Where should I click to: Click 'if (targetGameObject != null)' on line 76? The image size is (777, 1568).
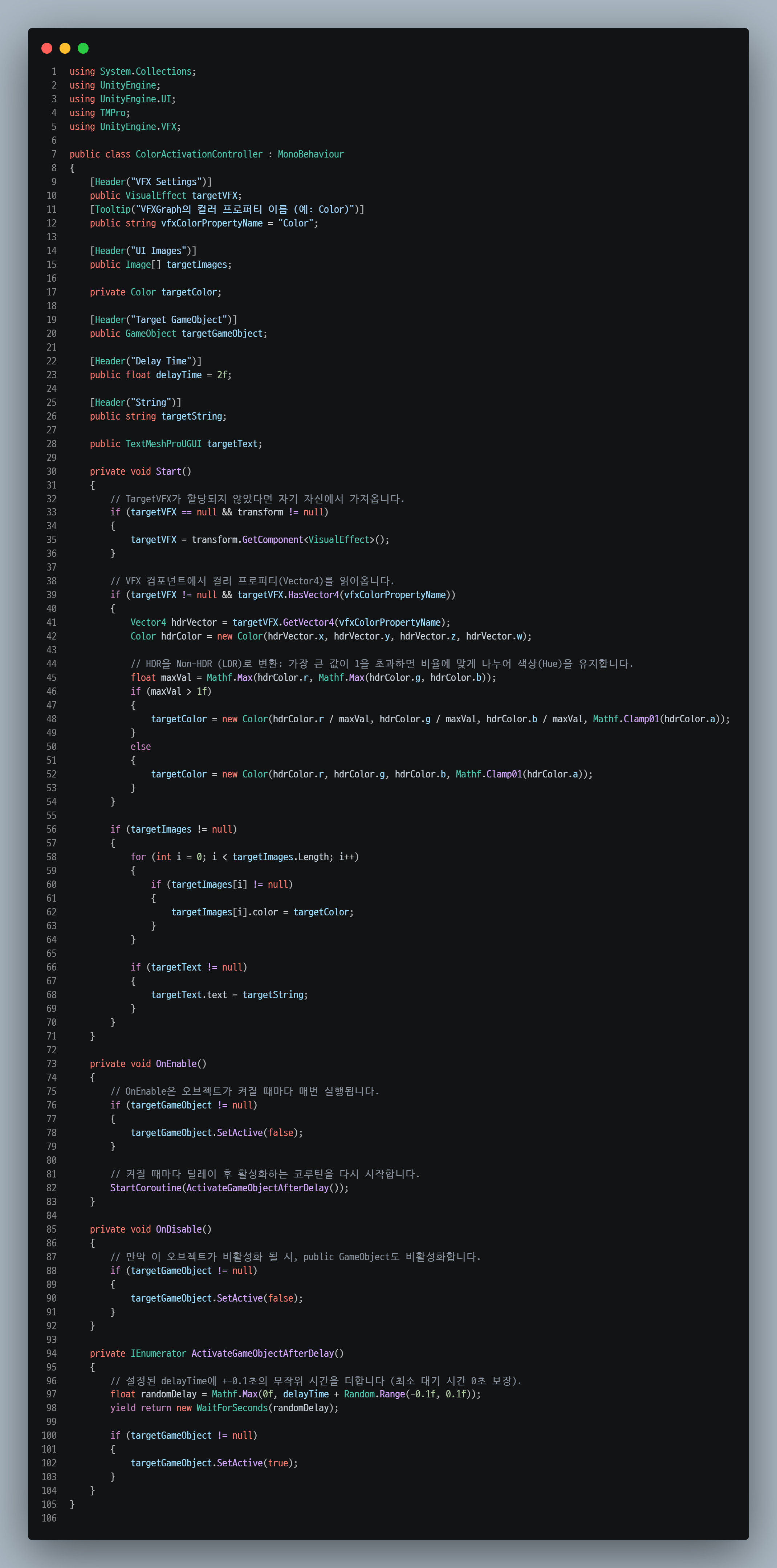[x=184, y=1105]
